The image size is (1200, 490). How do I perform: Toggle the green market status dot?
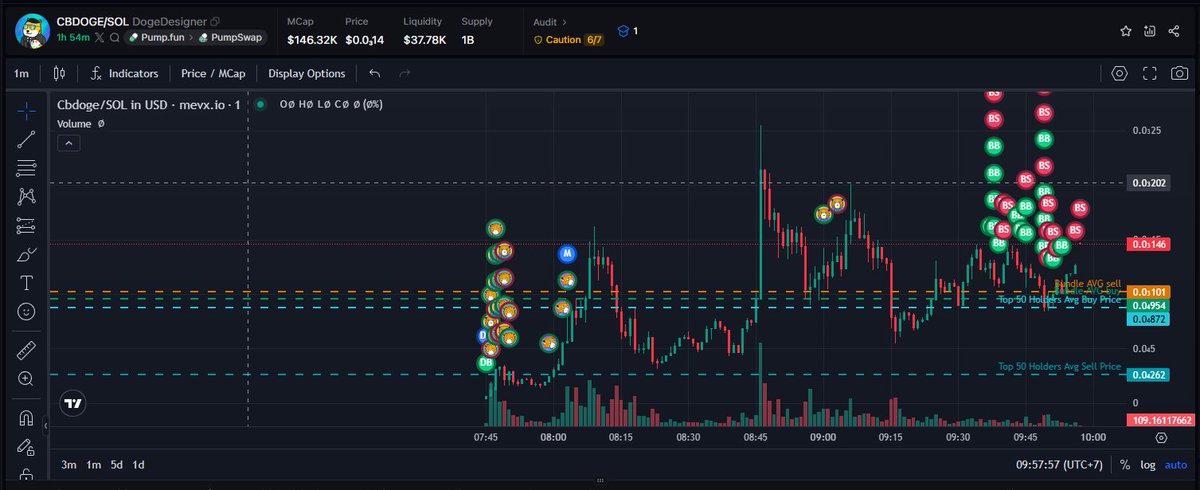coord(260,104)
